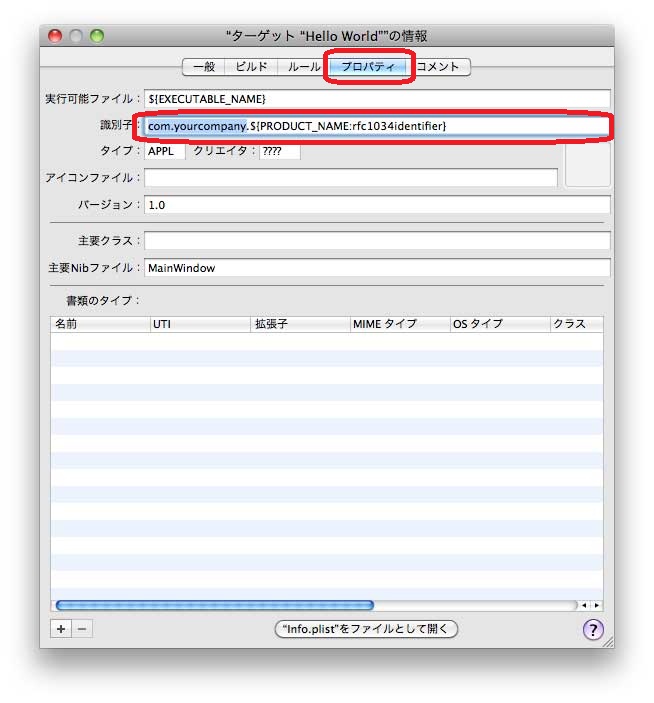The height and width of the screenshot is (703, 654).
Task: Open the ルール tab
Action: [x=303, y=67]
